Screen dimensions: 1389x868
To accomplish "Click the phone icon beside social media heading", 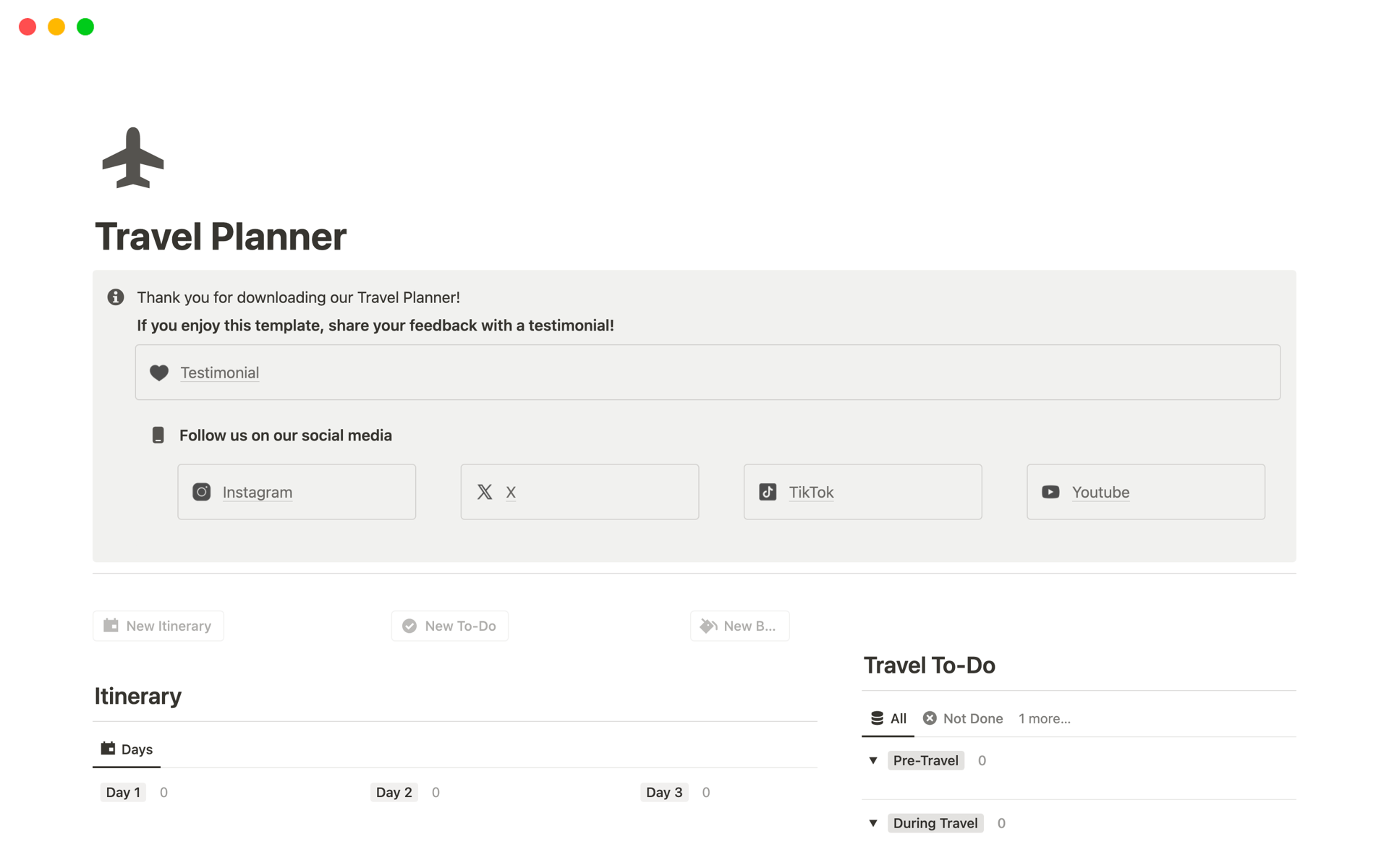I will (x=158, y=435).
